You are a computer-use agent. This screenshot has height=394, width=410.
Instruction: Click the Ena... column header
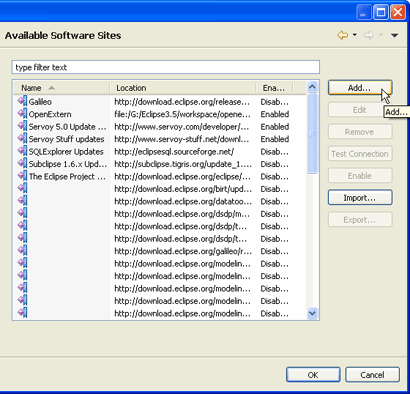[x=274, y=88]
